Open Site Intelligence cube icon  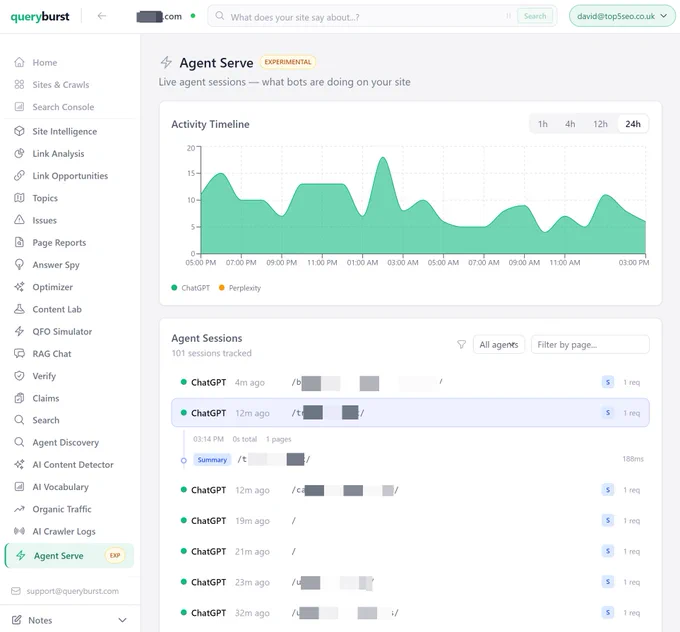[19, 131]
